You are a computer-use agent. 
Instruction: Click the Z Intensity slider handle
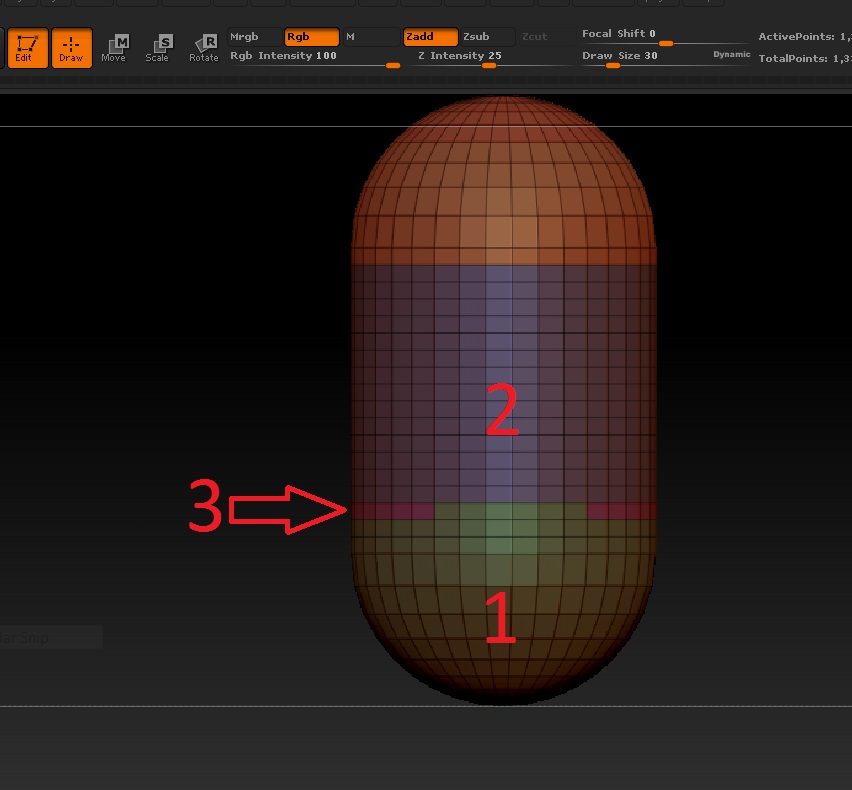tap(488, 64)
